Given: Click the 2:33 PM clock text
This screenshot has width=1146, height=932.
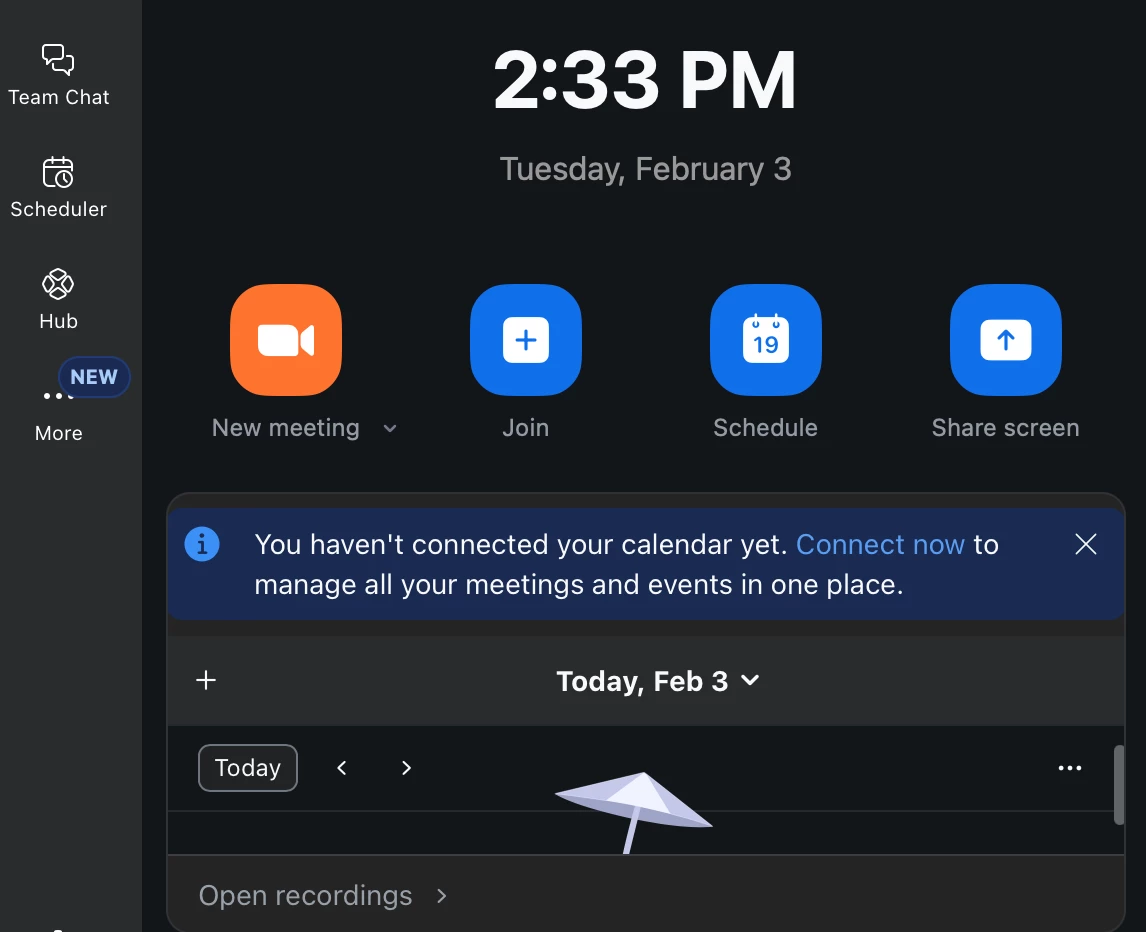Looking at the screenshot, I should [x=645, y=80].
